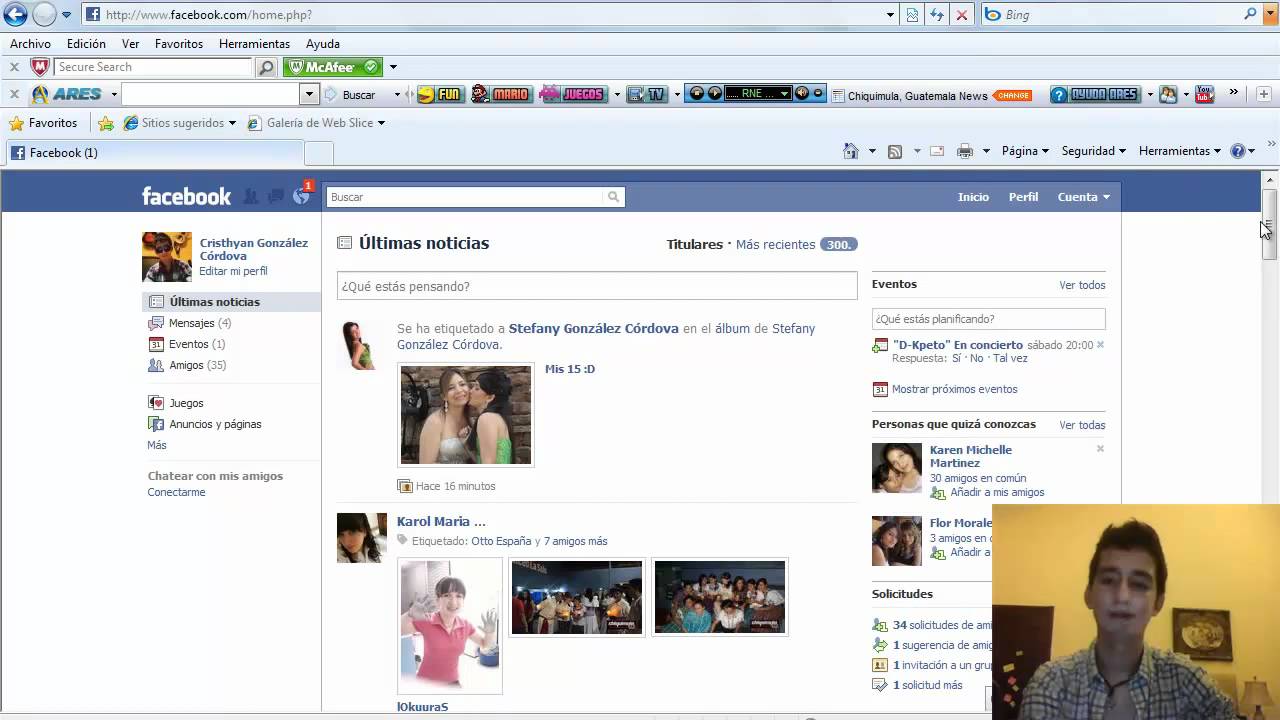Click the Facebook Buscar search field
The height and width of the screenshot is (720, 1280).
(x=466, y=197)
